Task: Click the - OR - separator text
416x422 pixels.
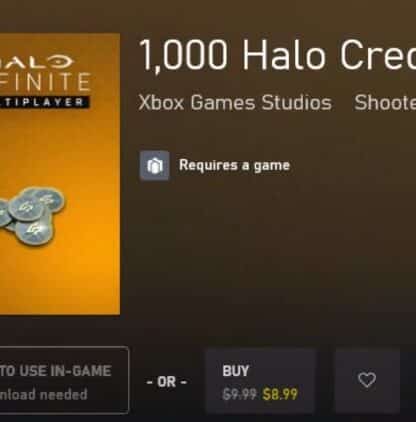Action: [167, 382]
